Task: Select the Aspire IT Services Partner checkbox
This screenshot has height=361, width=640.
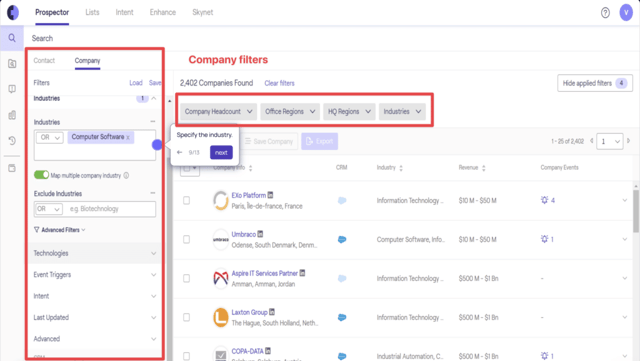Action: (187, 279)
